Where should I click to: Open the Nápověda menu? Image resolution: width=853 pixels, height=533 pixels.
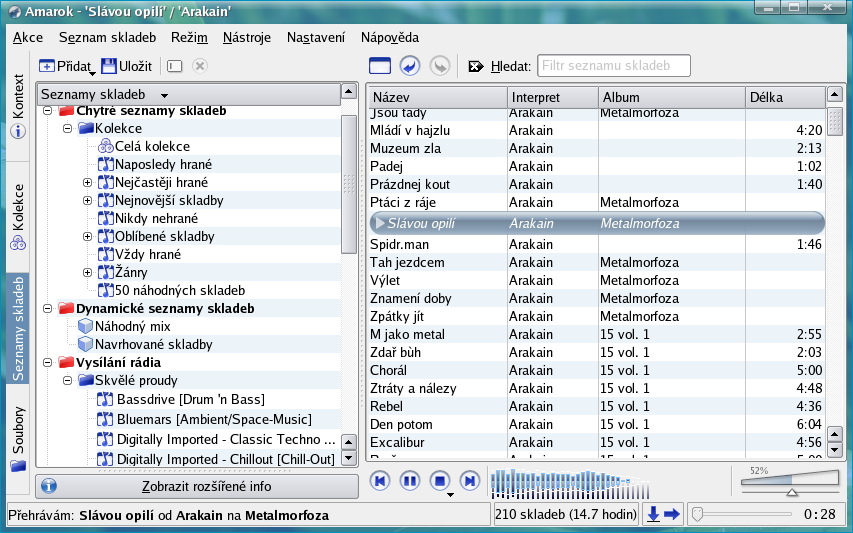(390, 38)
